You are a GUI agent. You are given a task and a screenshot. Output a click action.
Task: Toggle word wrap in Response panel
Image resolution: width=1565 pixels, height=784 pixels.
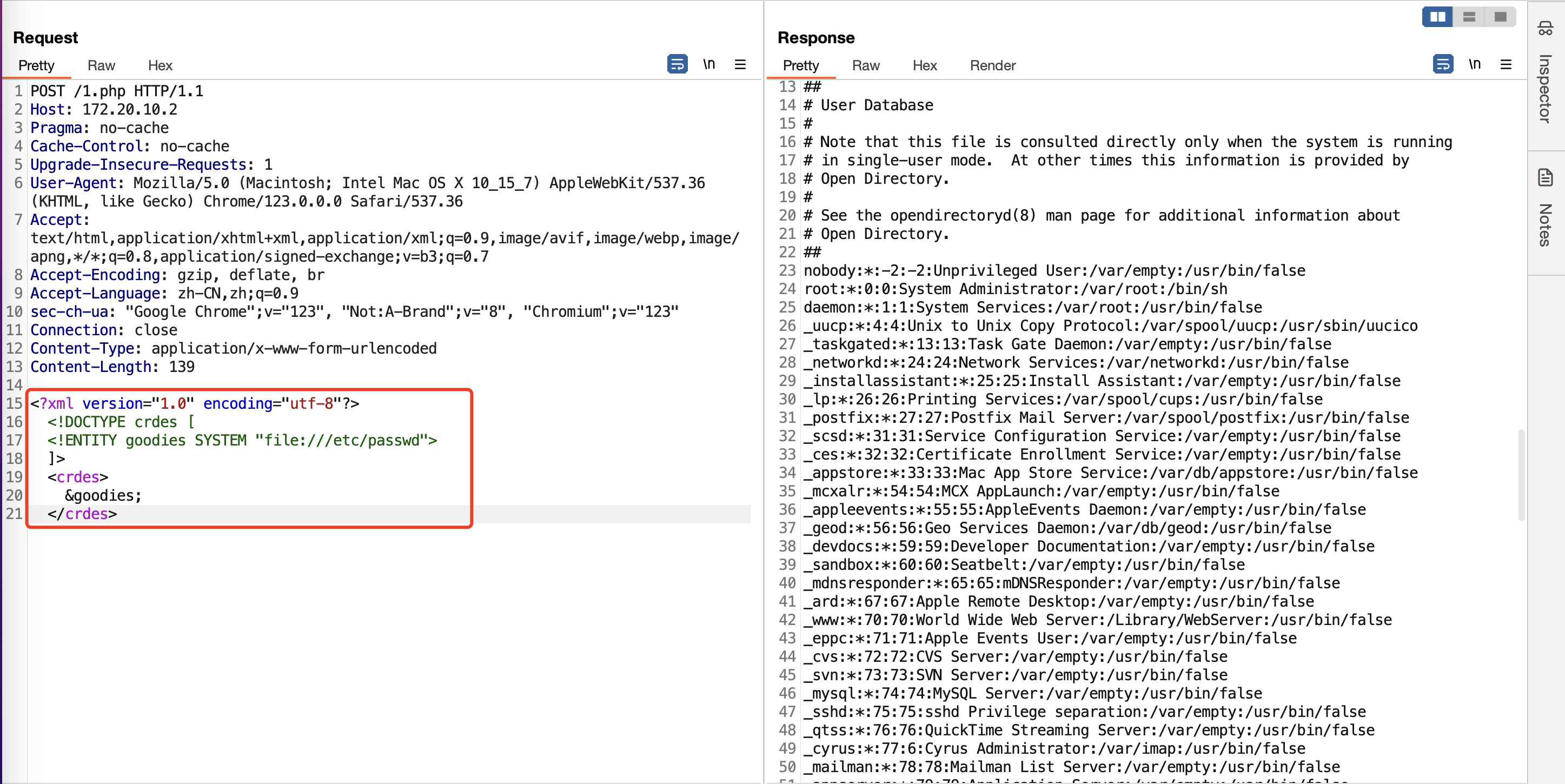[1442, 64]
